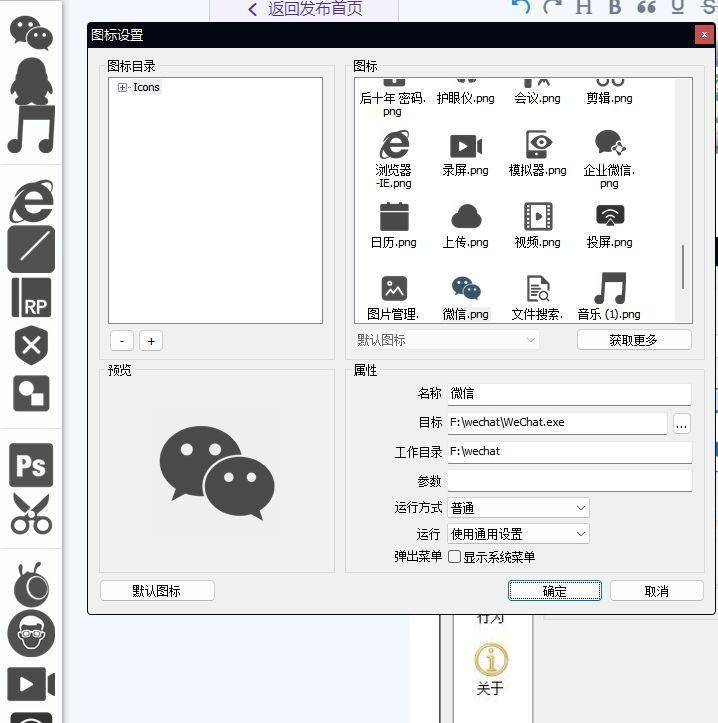Select the 会议.png label
Image resolution: width=718 pixels, height=723 pixels.
537,98
